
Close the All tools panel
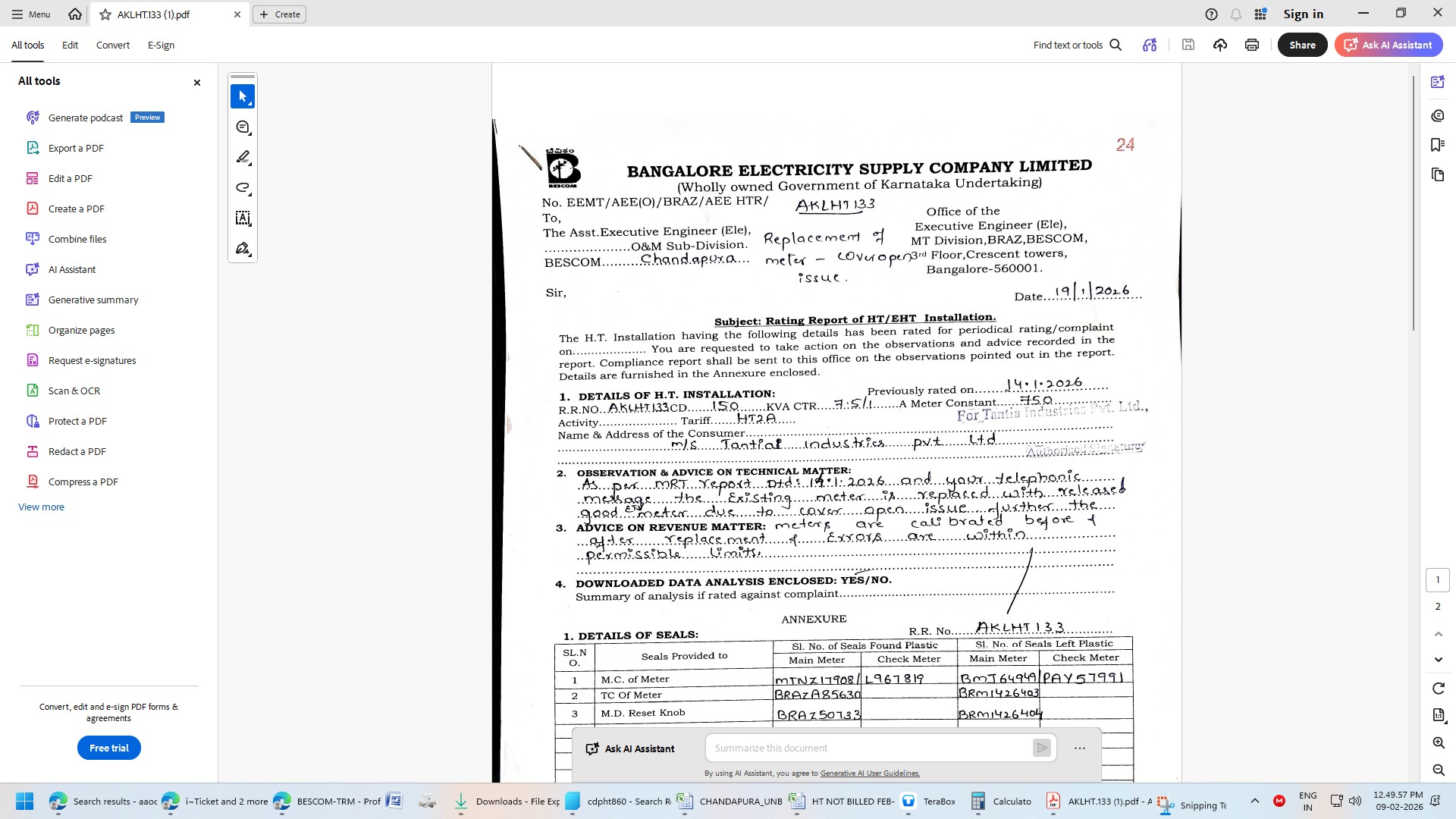pyautogui.click(x=197, y=83)
